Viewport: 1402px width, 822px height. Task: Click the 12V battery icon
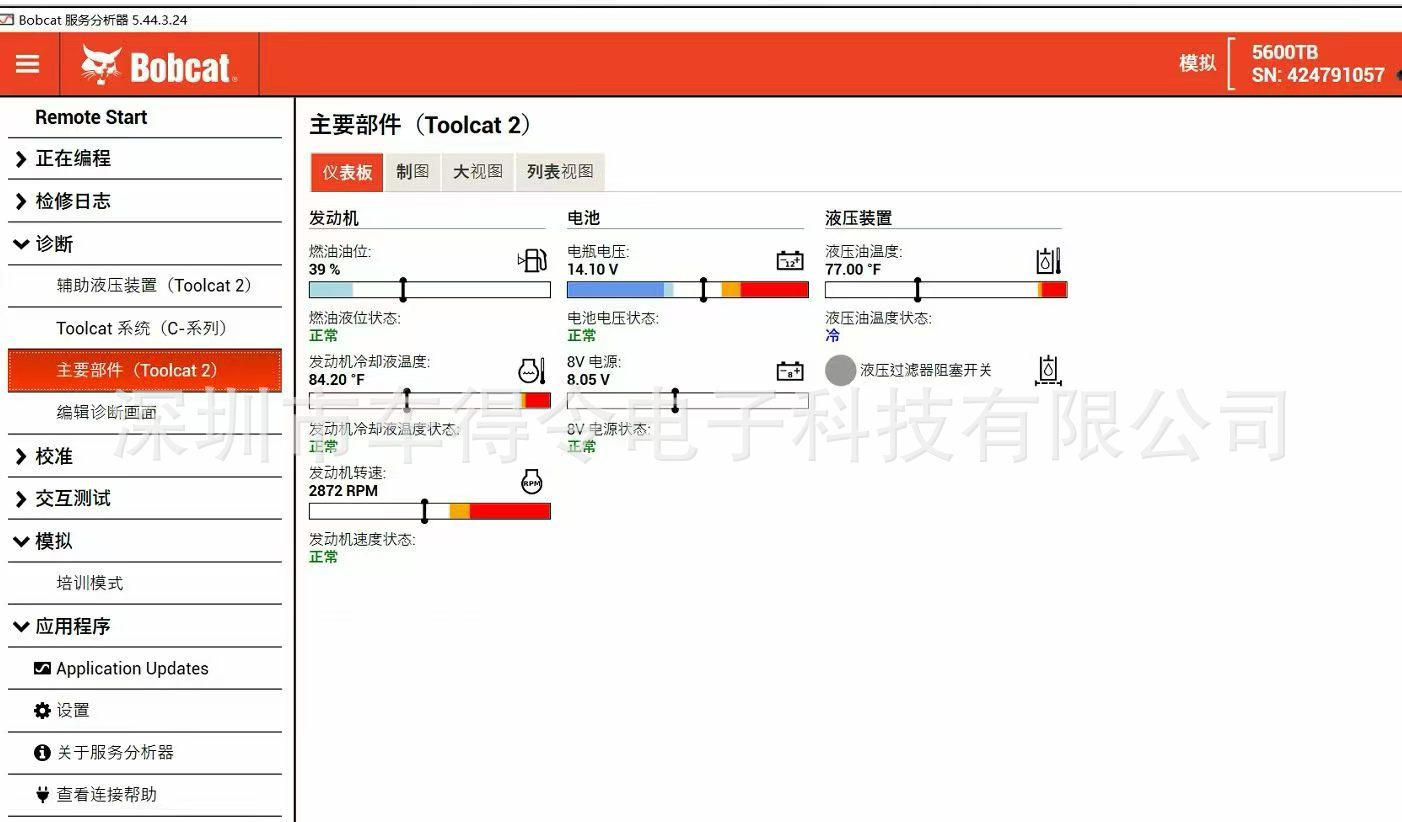(790, 261)
